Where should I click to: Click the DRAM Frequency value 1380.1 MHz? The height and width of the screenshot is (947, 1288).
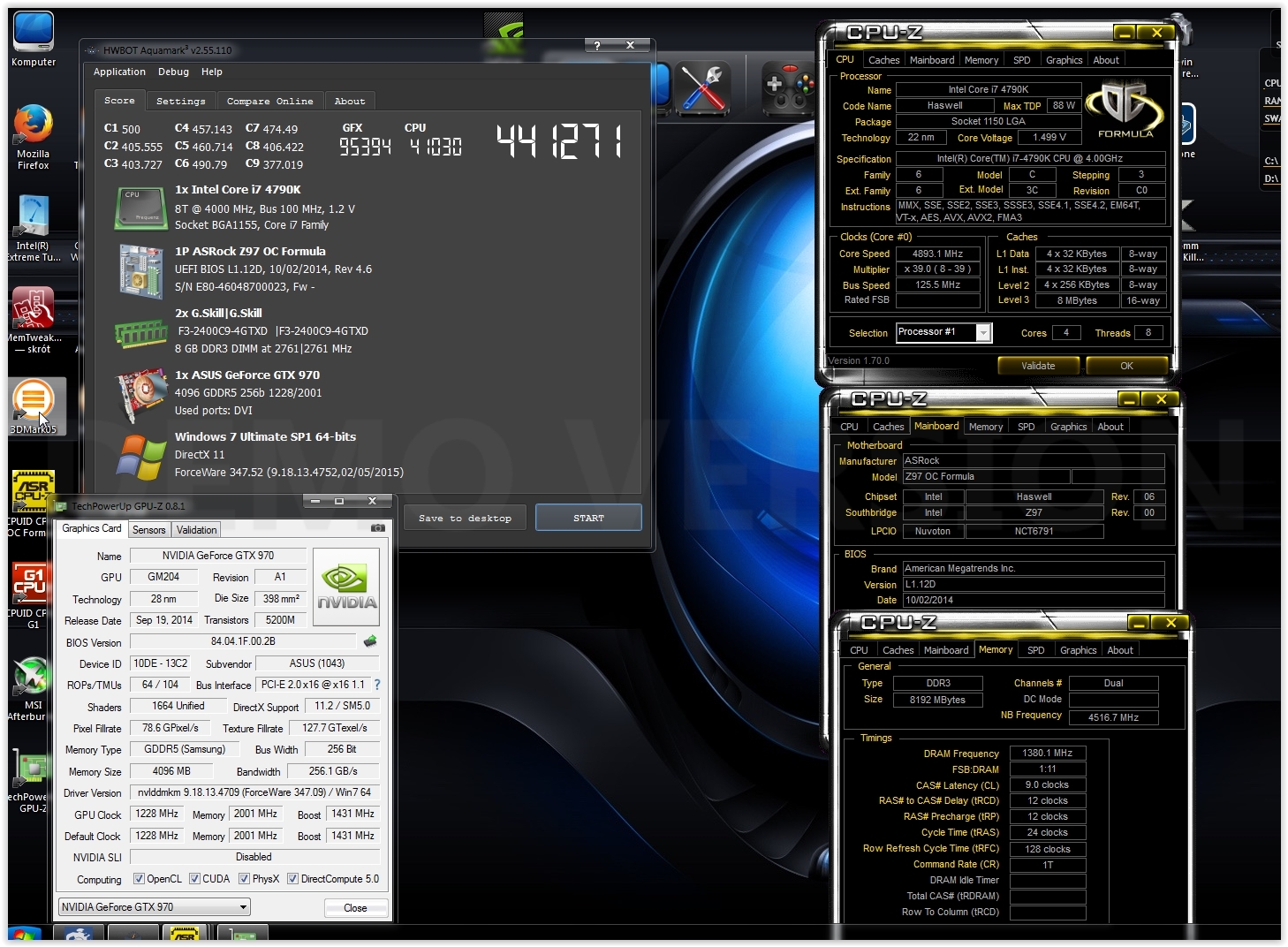coord(1047,754)
